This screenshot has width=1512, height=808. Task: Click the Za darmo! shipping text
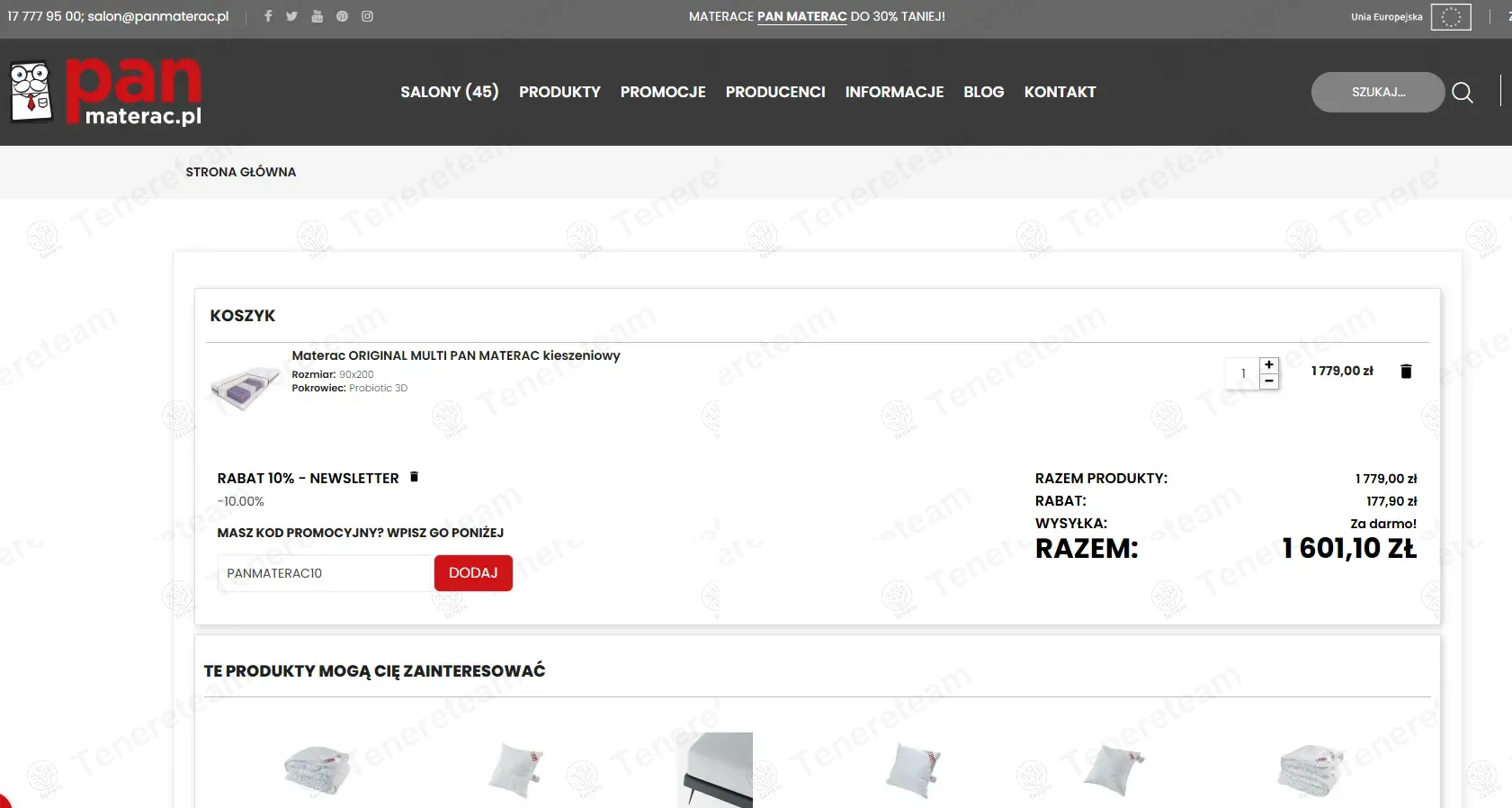tap(1383, 524)
